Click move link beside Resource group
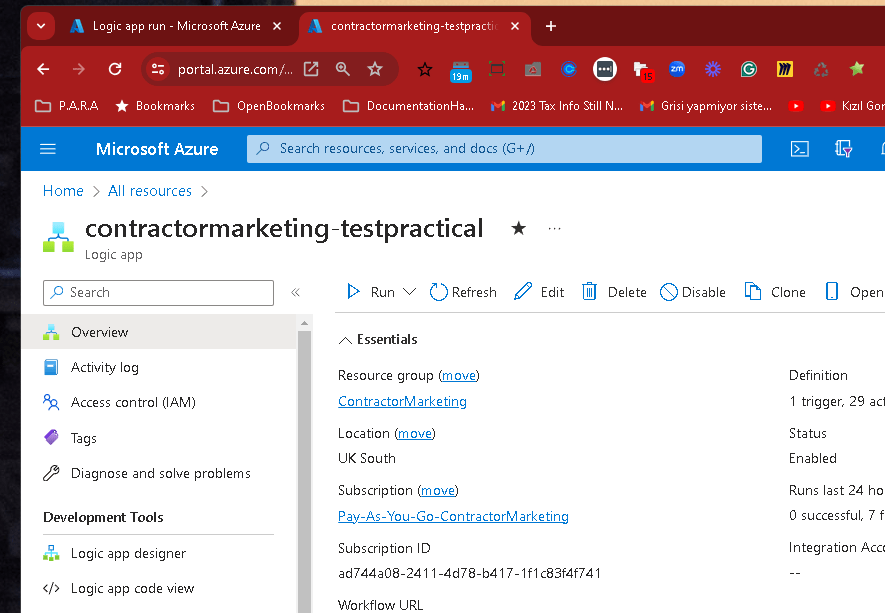 [x=458, y=375]
